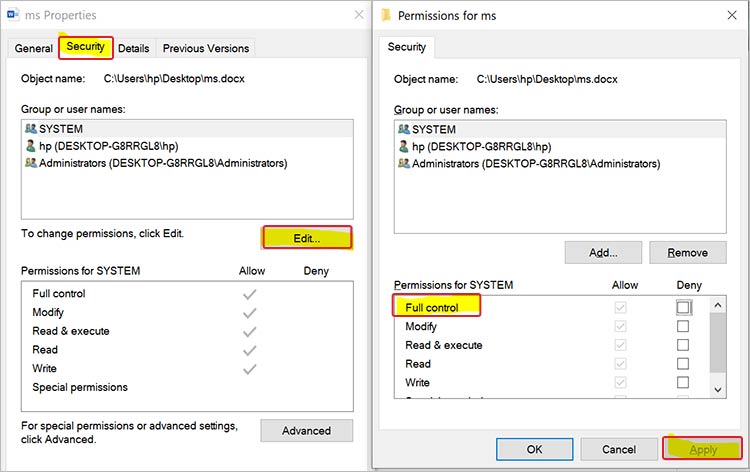Select SYSTEM group icon in ms Properties list
Screen dimensions: 750x472
(31, 129)
